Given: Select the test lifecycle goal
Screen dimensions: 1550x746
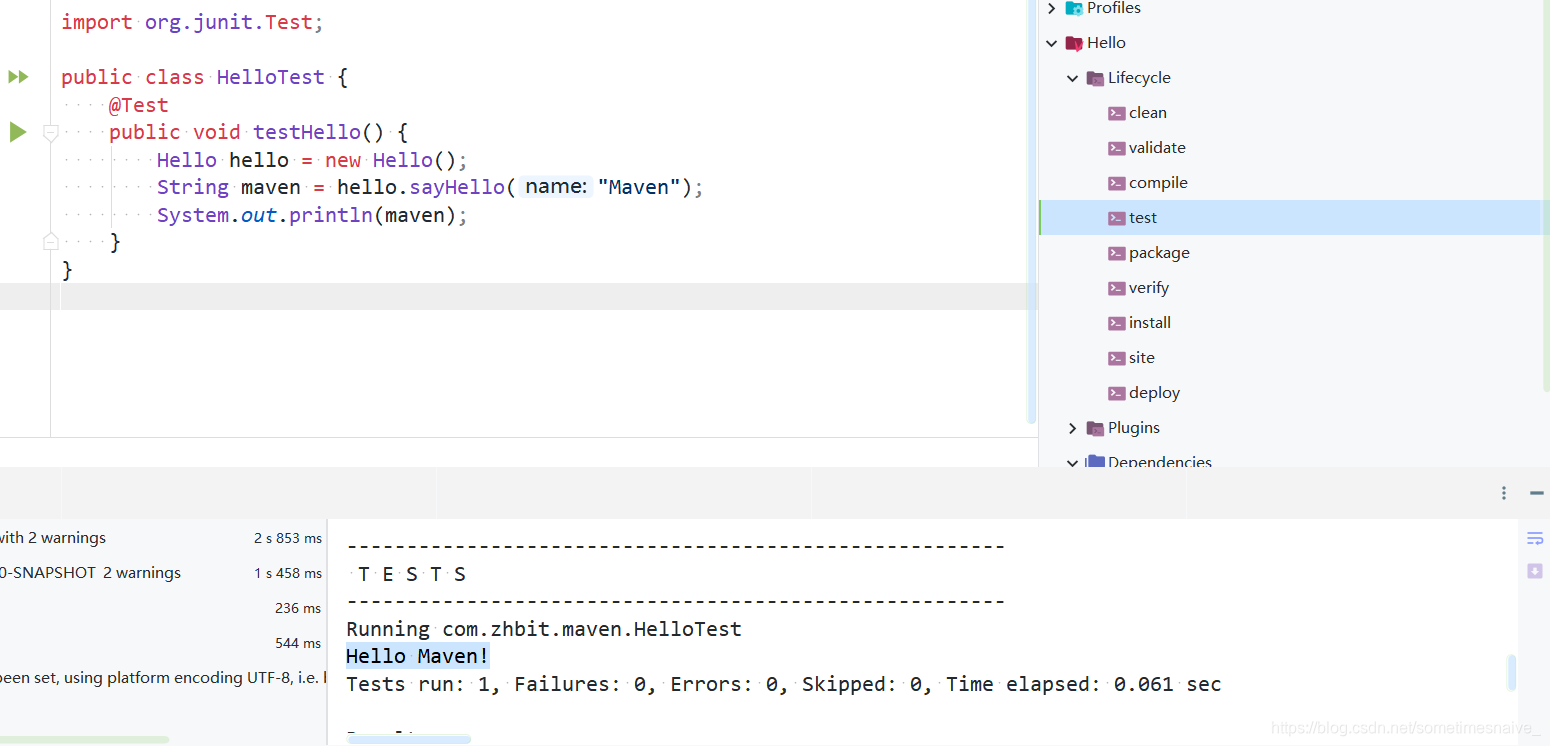Looking at the screenshot, I should pos(1294,218).
